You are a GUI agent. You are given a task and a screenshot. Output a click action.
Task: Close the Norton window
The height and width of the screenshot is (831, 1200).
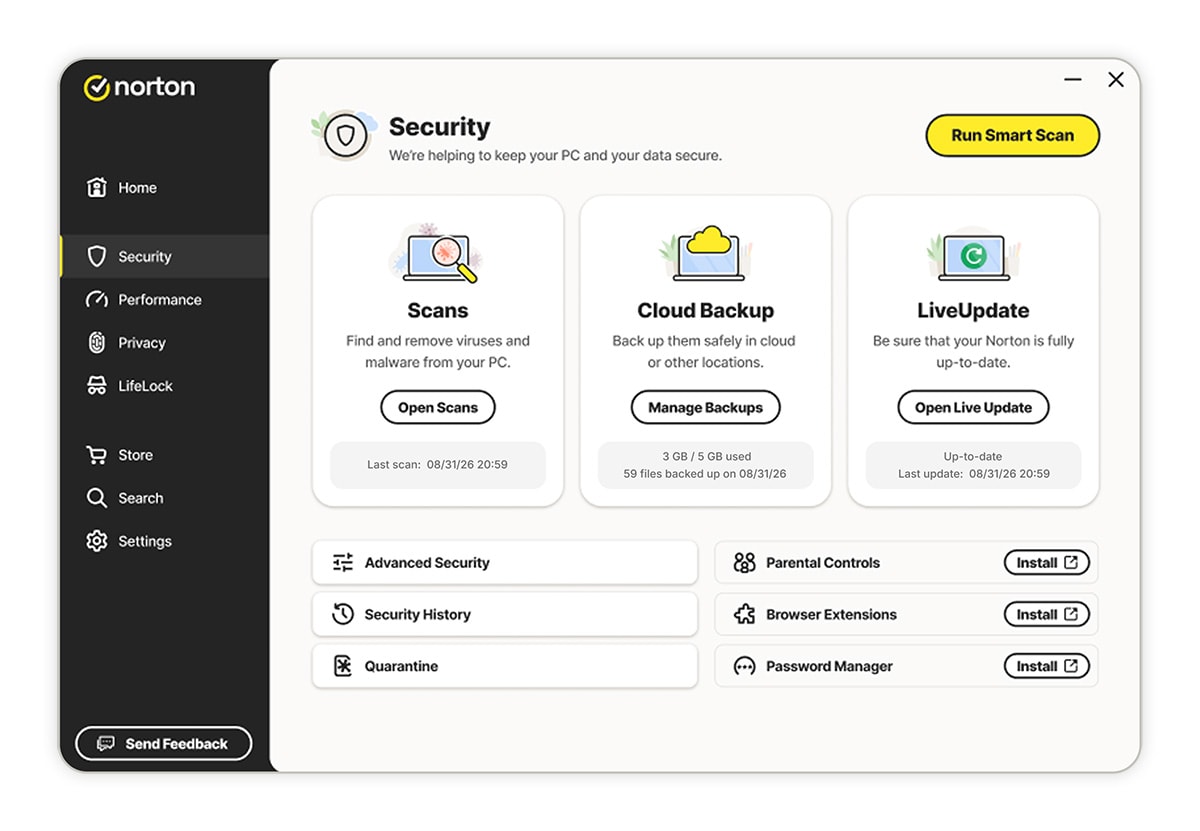[1116, 79]
